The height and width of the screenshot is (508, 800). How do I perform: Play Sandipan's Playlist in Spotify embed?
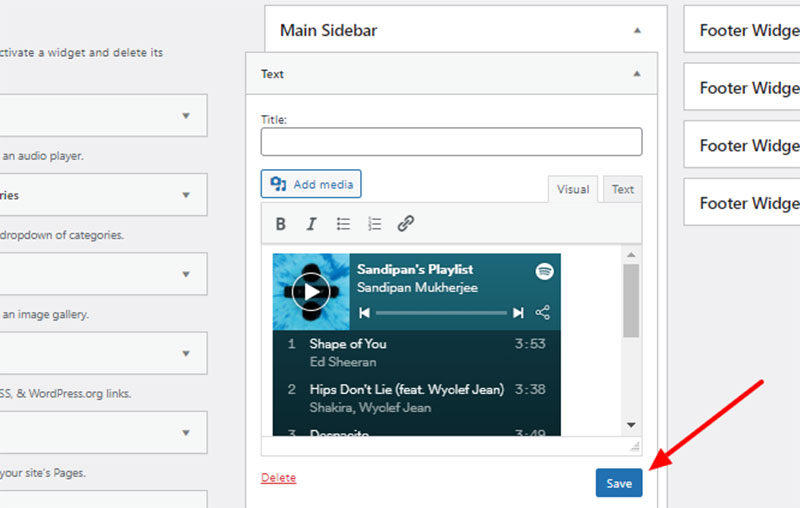coord(311,292)
